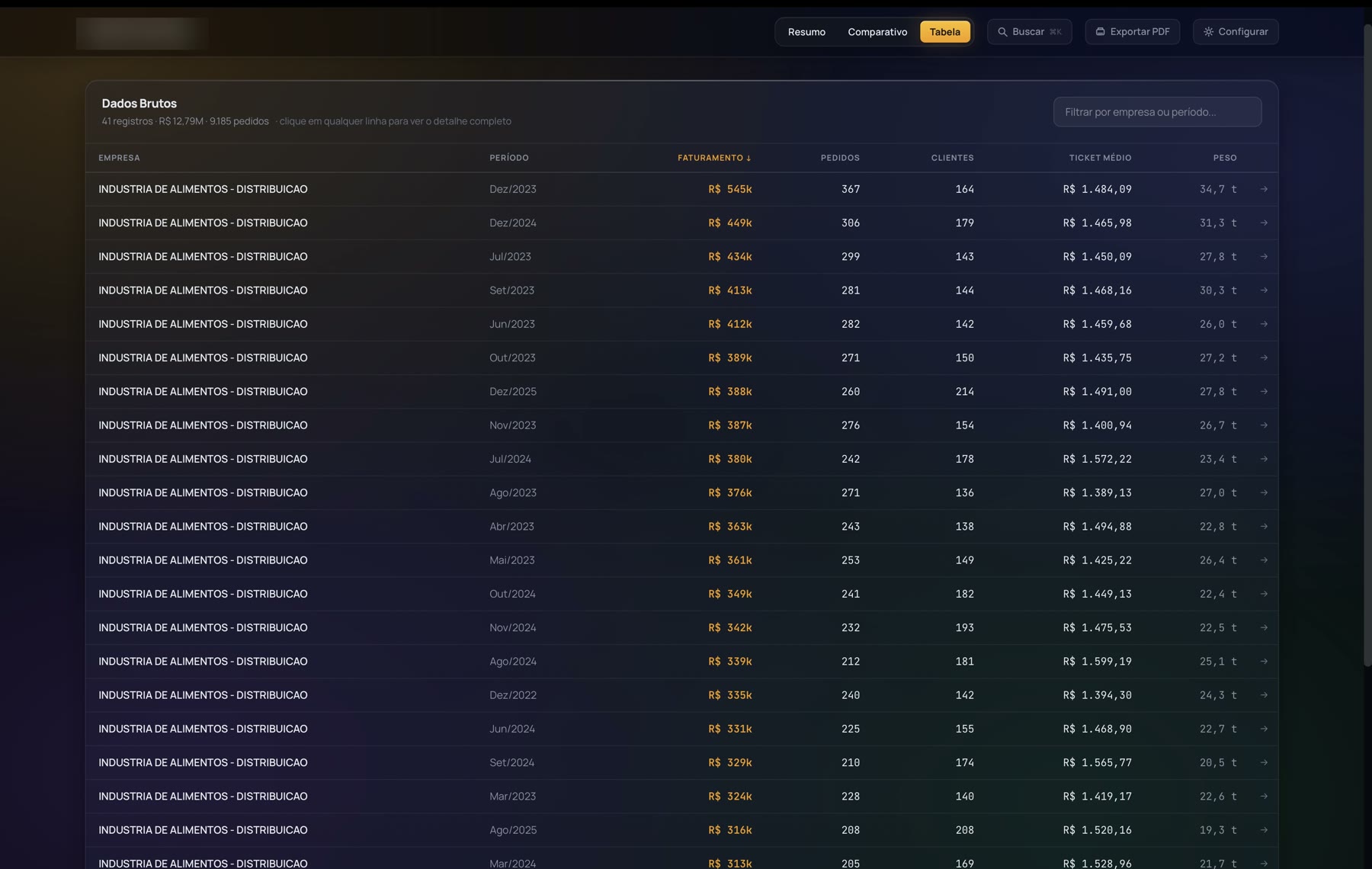Open the detail arrow for the Out/2023 row
Image resolution: width=1372 pixels, height=869 pixels.
pos(1264,358)
